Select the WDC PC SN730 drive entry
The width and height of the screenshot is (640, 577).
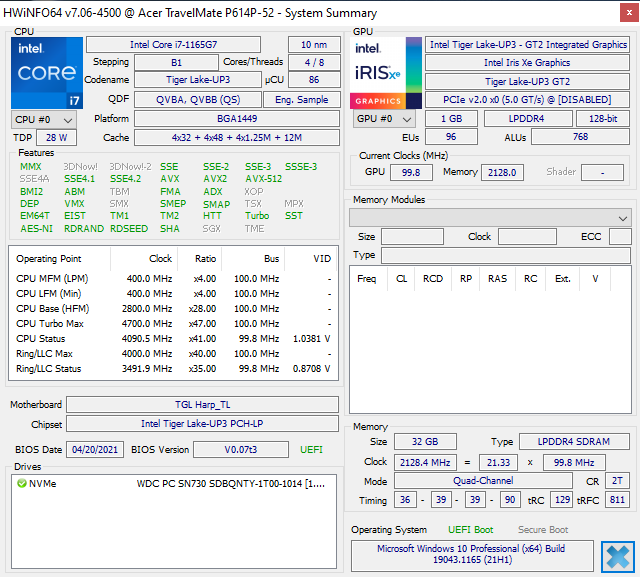pos(174,484)
